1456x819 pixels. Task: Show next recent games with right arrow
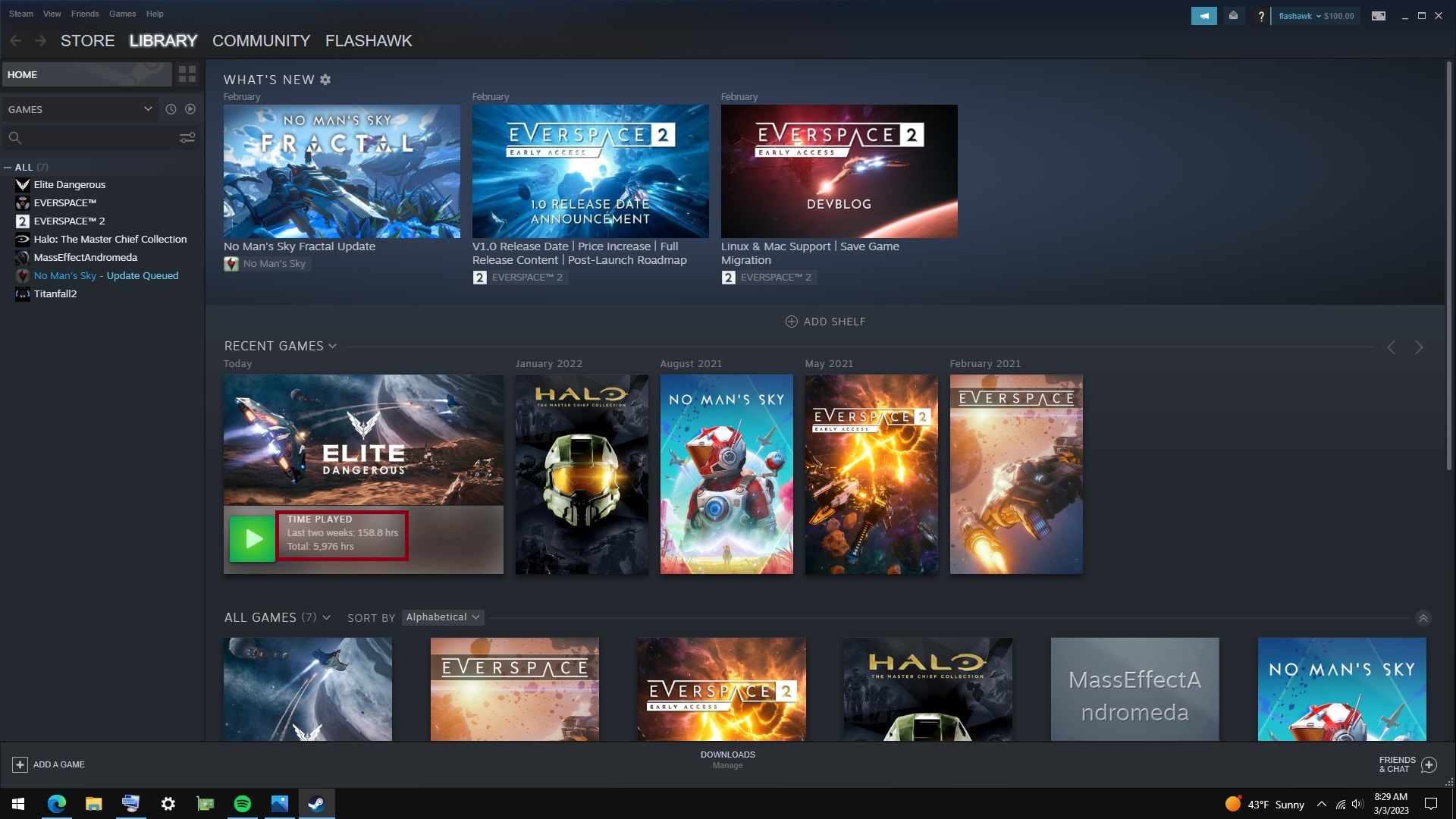1419,347
